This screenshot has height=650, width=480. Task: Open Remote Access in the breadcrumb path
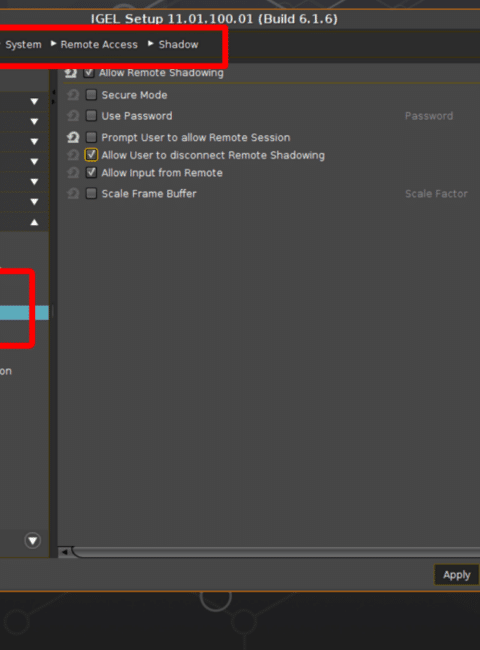click(99, 44)
